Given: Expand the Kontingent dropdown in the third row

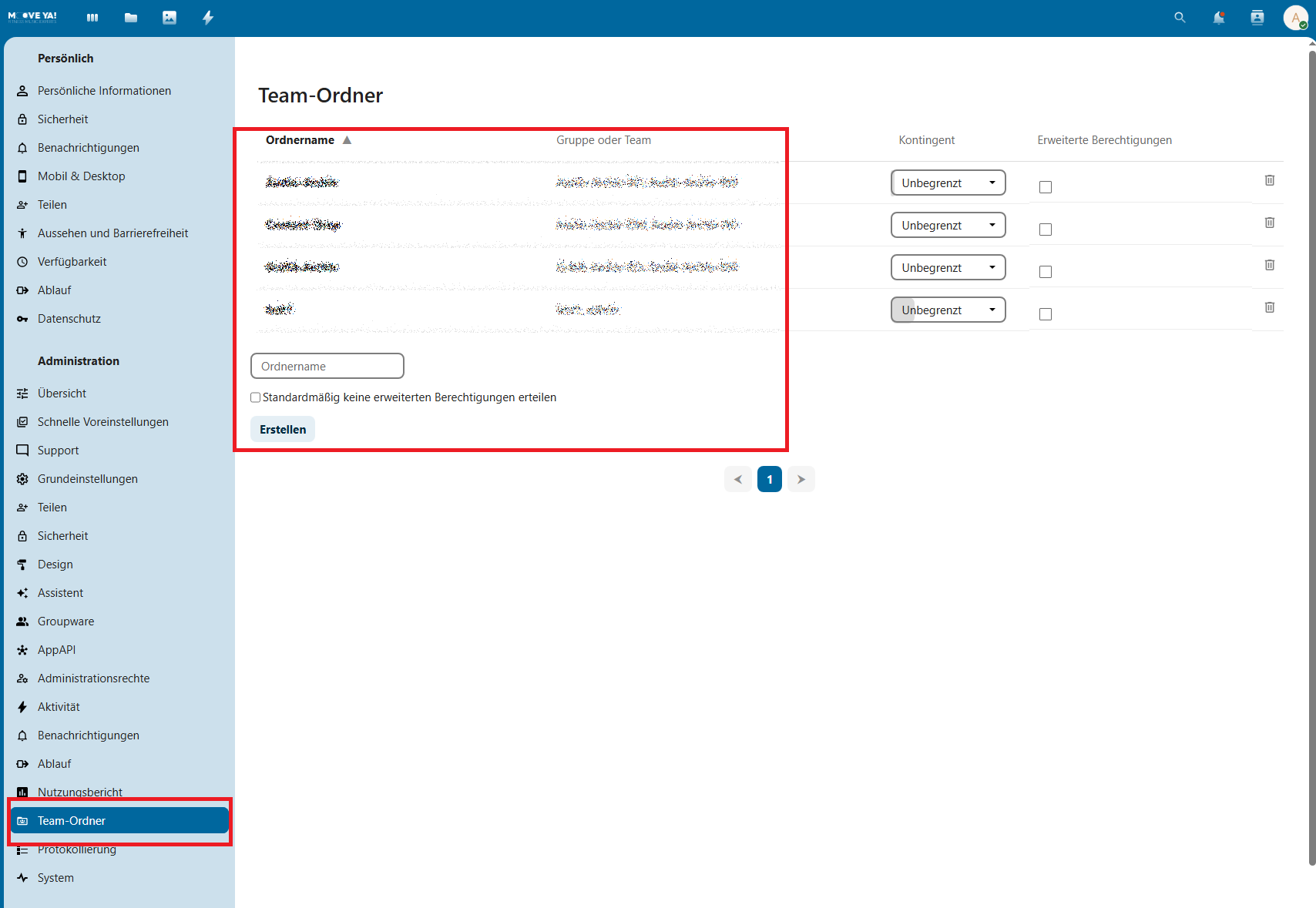Looking at the screenshot, I should (x=948, y=268).
